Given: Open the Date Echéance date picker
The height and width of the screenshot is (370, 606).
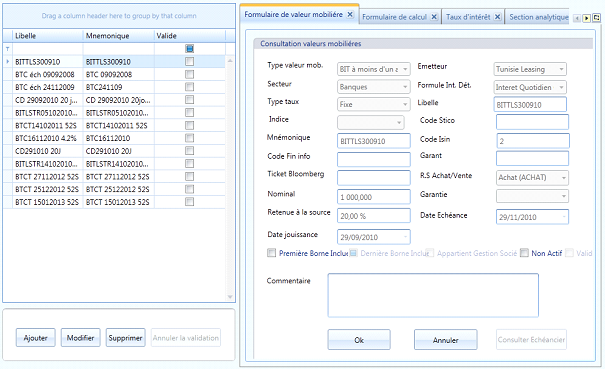Looking at the screenshot, I should 564,217.
